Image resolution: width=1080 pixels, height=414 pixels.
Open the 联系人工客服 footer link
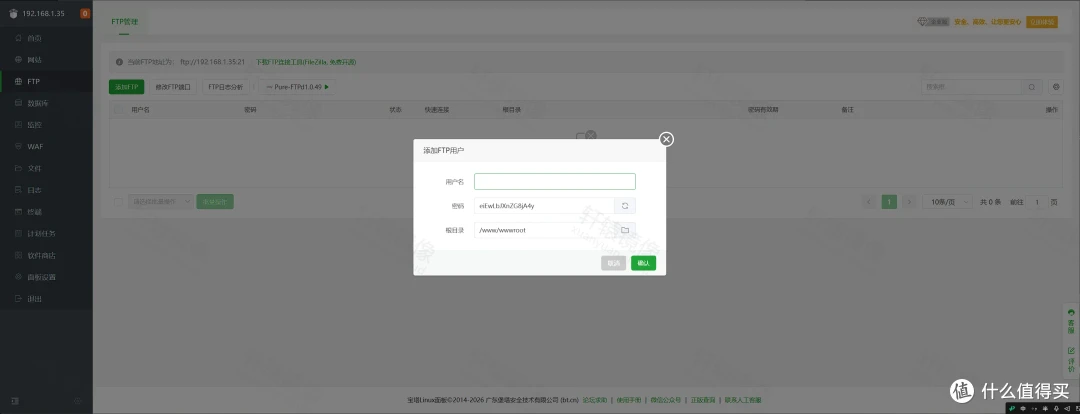click(x=742, y=400)
